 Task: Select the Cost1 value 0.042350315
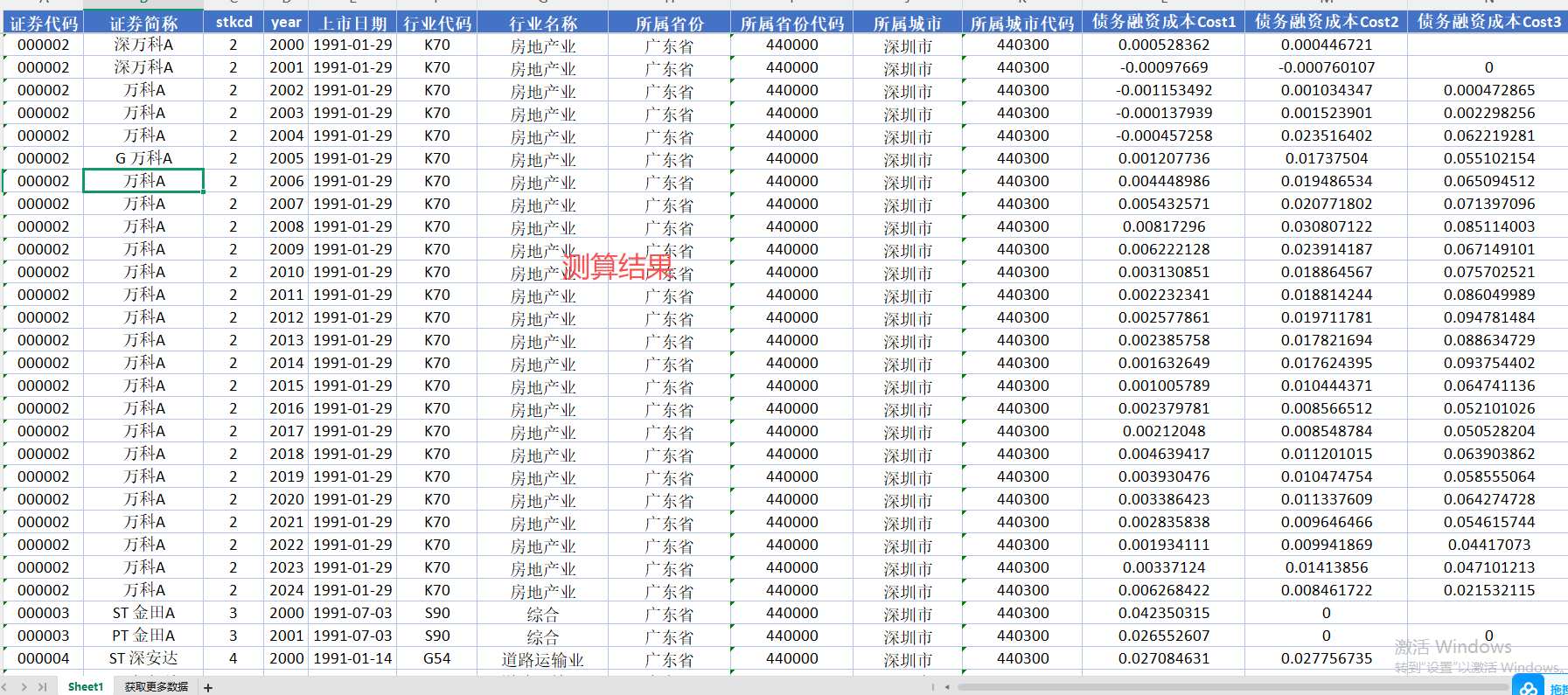[1164, 613]
